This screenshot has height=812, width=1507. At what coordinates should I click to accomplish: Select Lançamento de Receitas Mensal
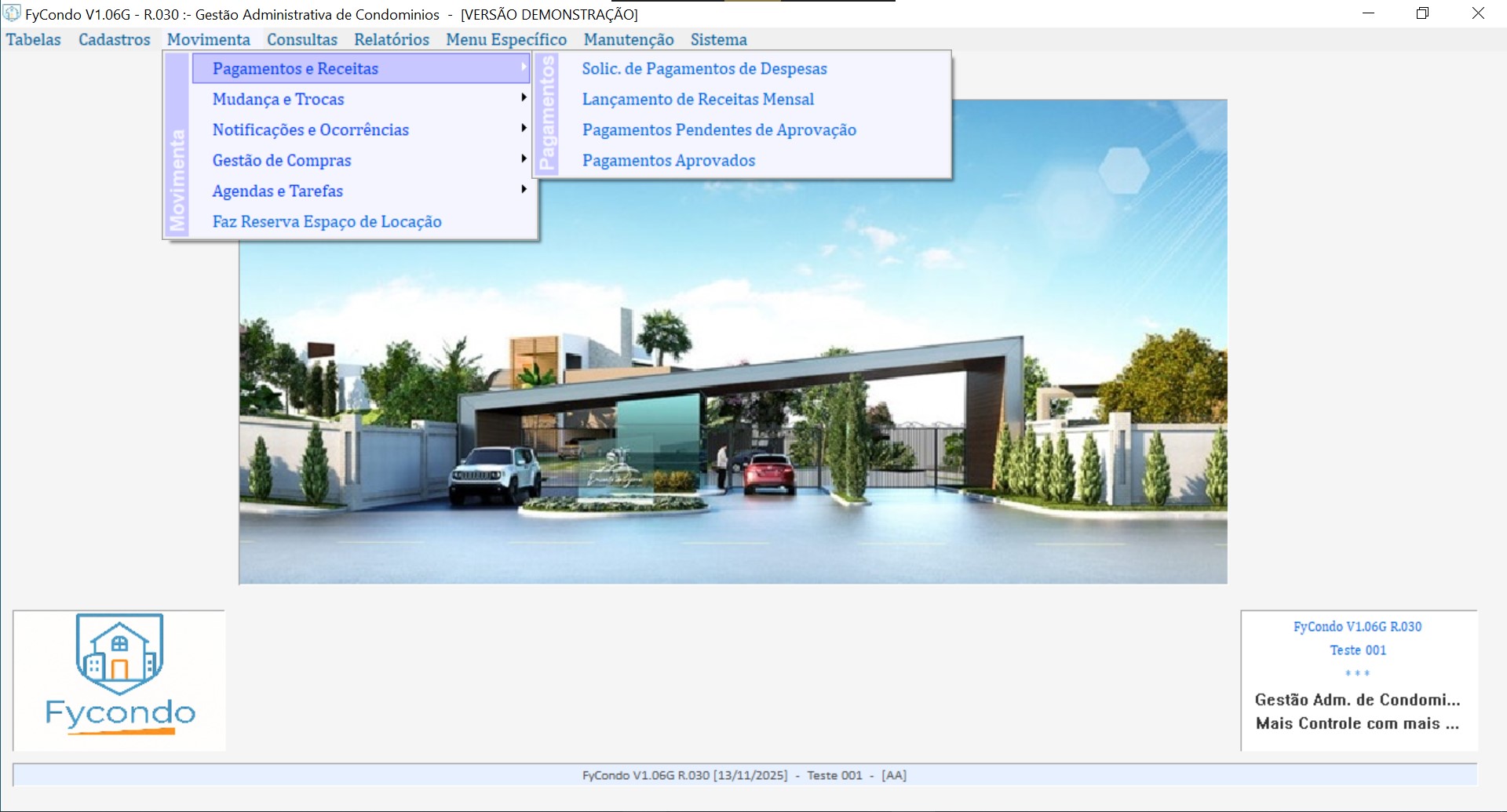698,100
